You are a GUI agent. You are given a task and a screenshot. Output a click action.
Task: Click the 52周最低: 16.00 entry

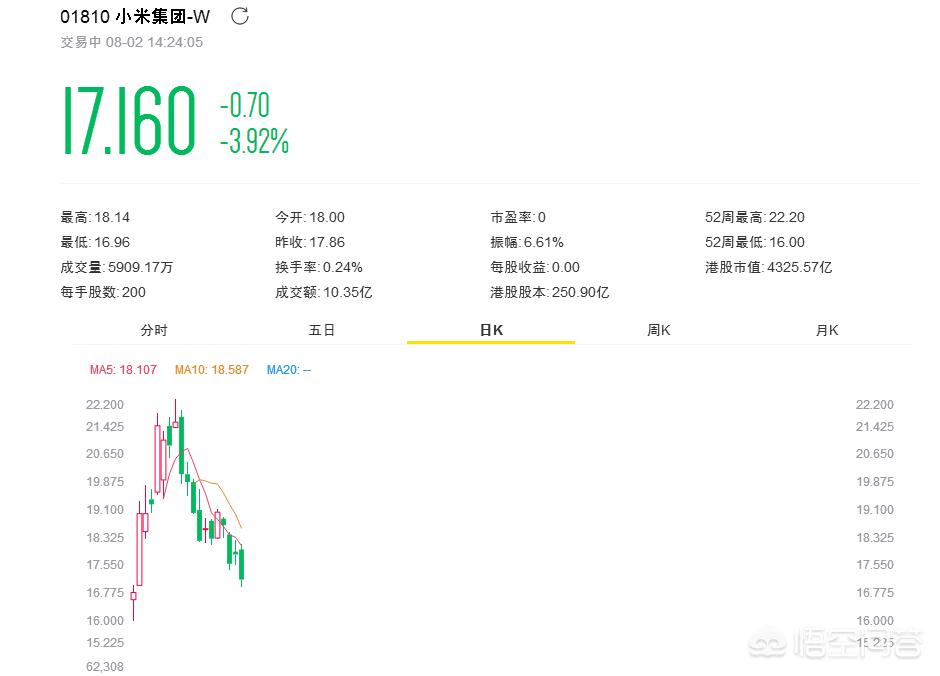tap(755, 243)
